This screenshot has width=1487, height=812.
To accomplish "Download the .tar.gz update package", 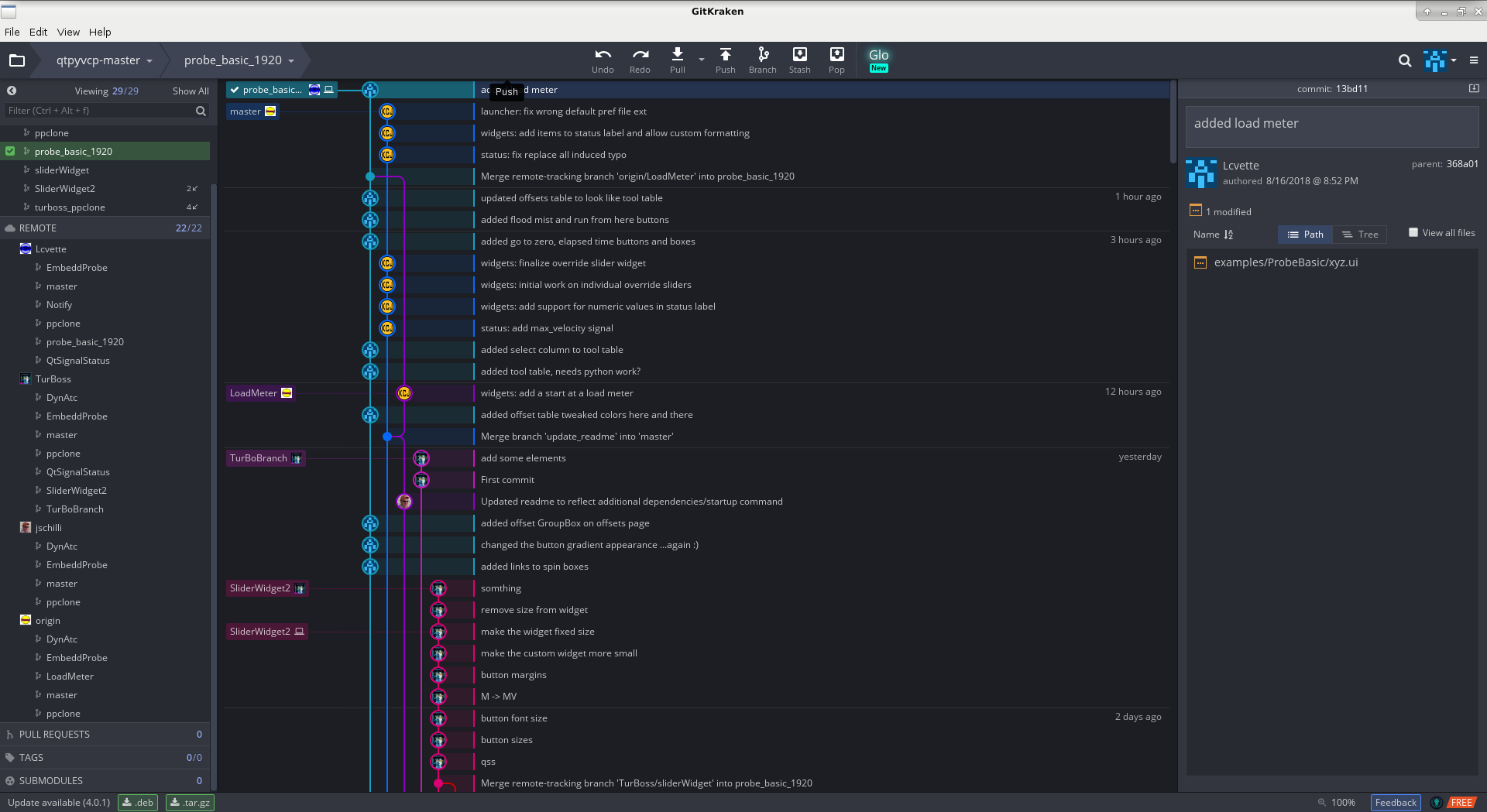I will coord(190,803).
